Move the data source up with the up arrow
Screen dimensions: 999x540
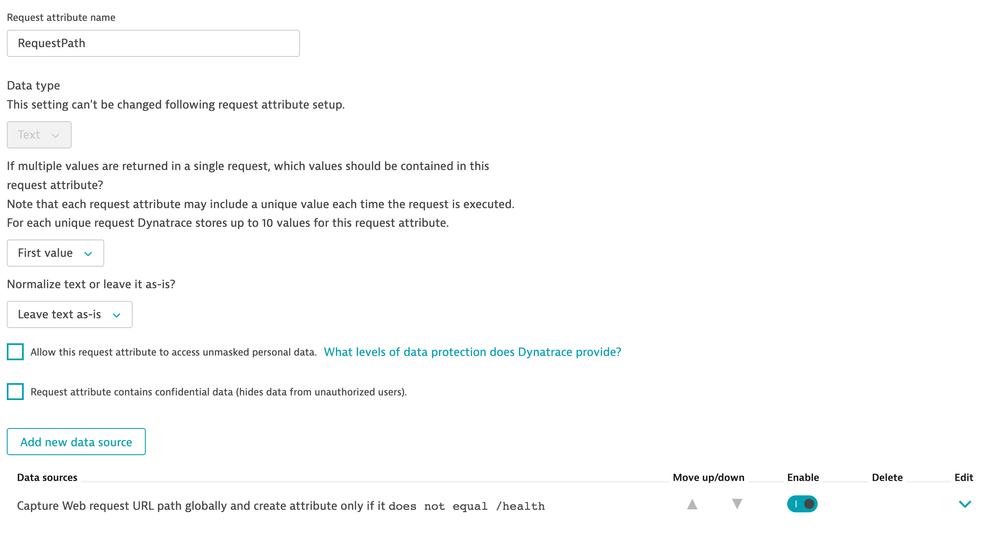(x=692, y=505)
